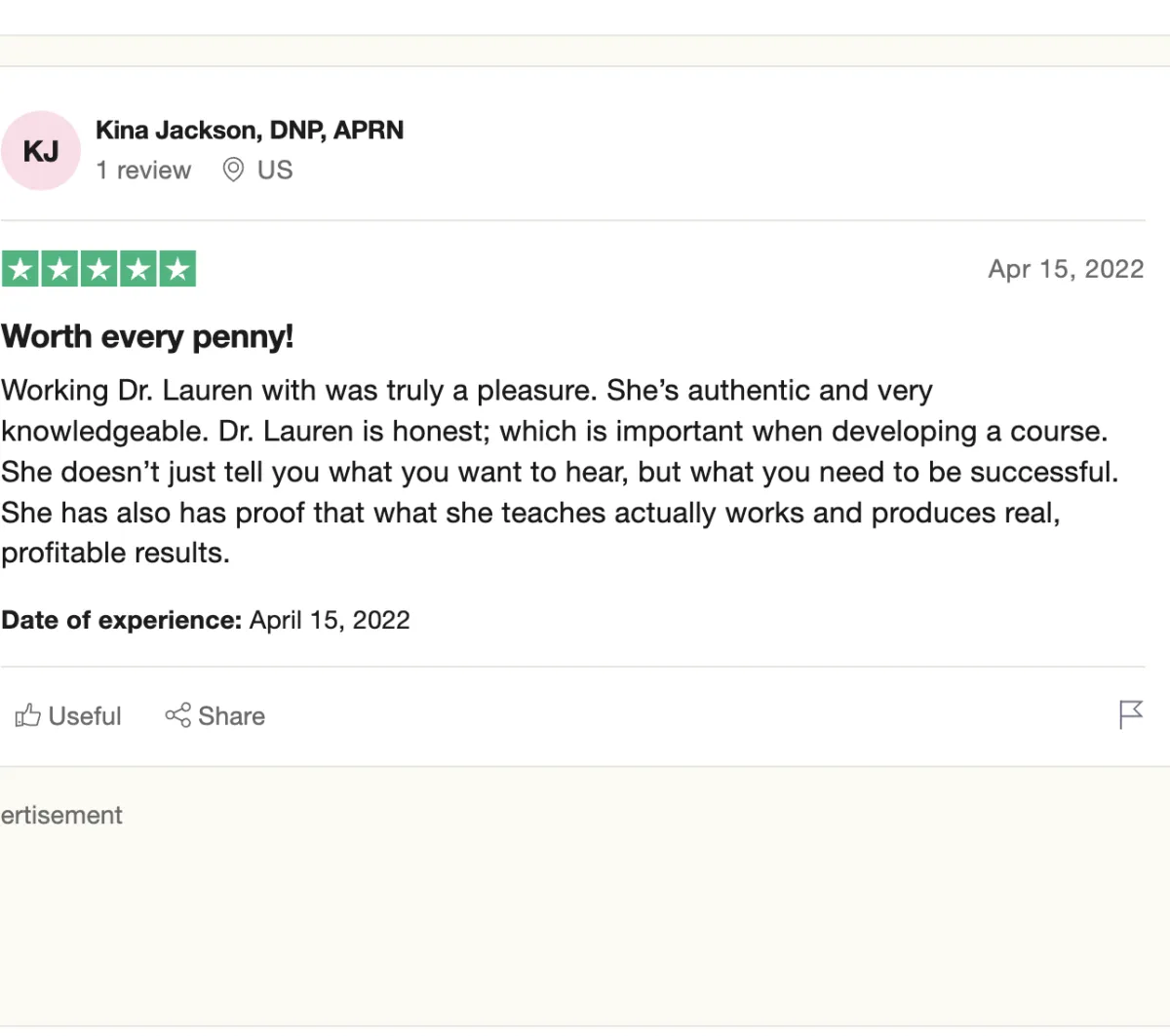
Task: Click the US country label
Action: [x=275, y=170]
